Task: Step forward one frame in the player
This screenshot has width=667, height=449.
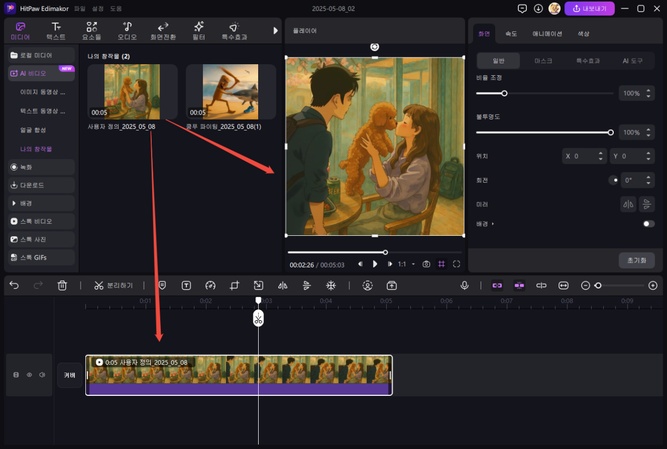Action: coord(389,264)
